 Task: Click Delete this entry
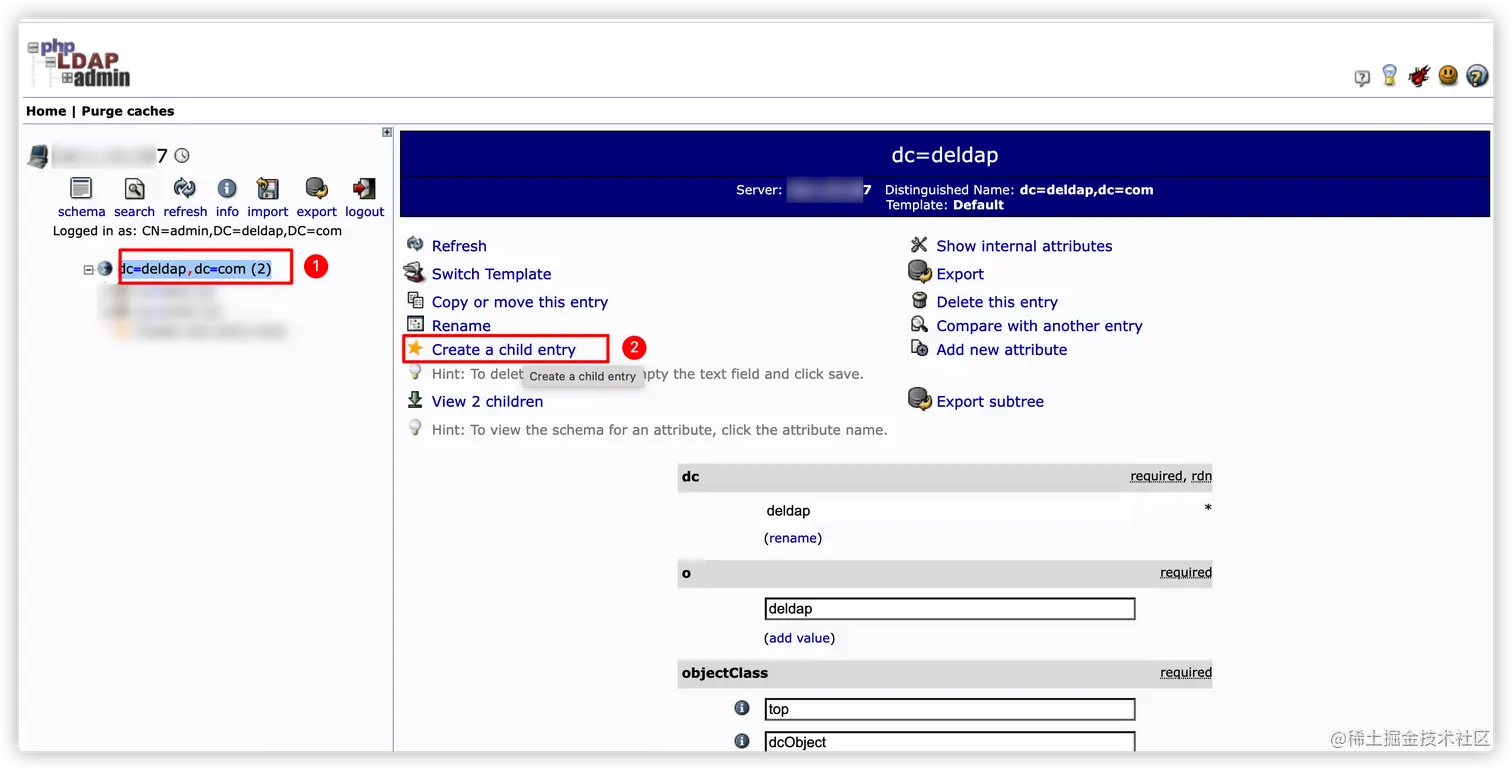click(x=997, y=302)
